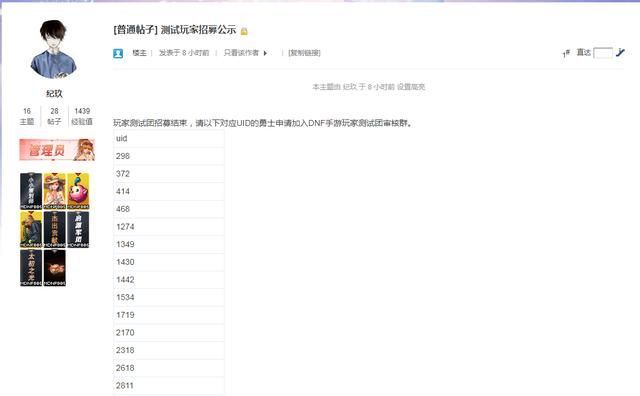Select table cell 468
Image resolution: width=640 pixels, height=396 pixels.
coord(169,209)
